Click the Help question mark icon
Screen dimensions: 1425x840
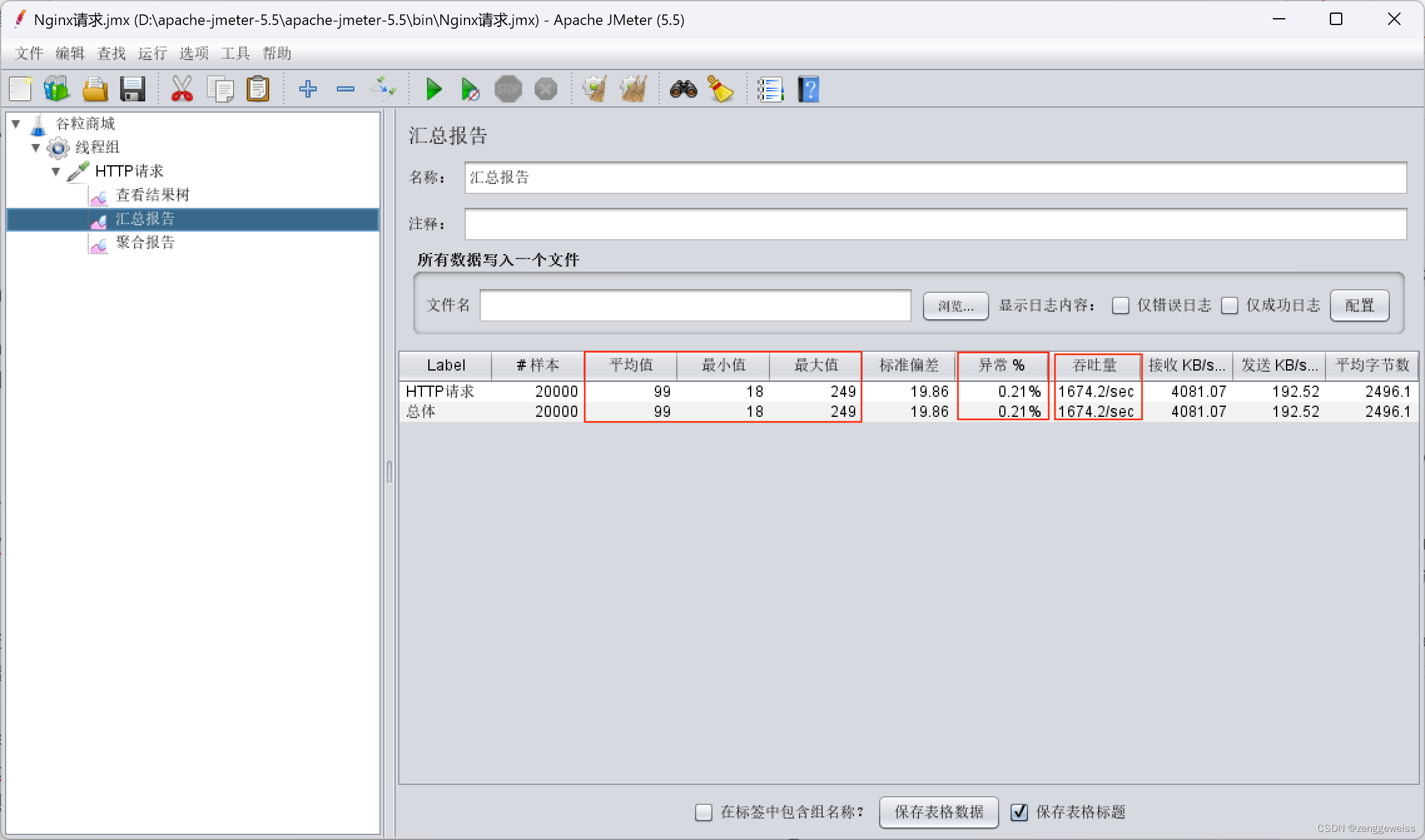tap(808, 89)
